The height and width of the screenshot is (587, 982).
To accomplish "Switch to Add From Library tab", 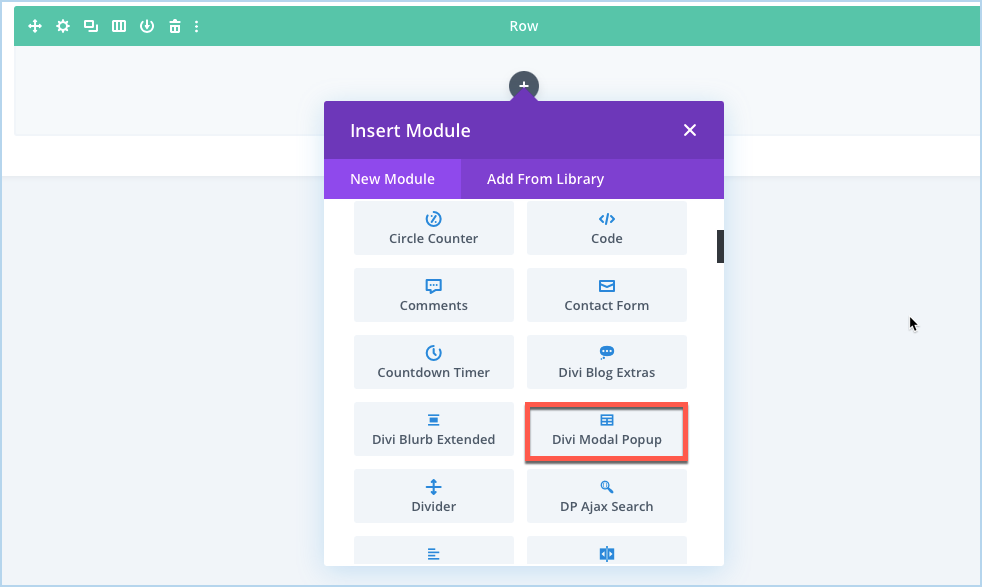I will (x=545, y=179).
